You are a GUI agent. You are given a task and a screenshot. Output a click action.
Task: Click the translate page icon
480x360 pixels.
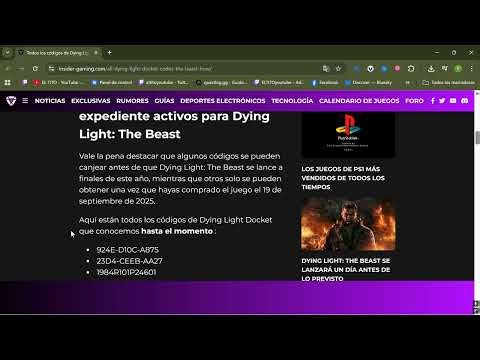pyautogui.click(x=326, y=69)
